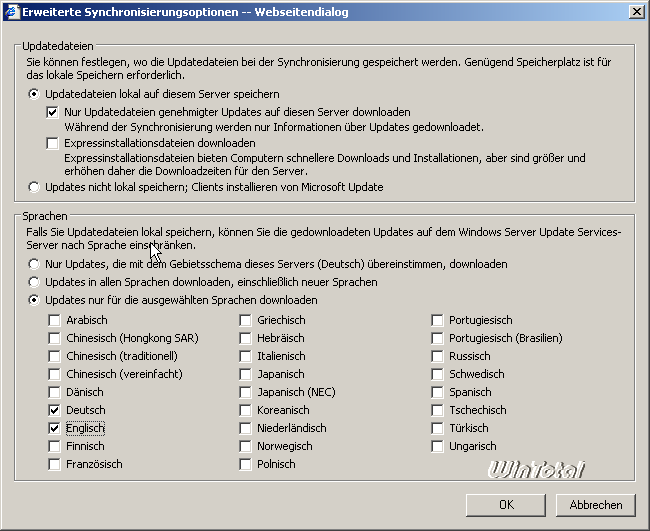Tick the Polnisch checkbox
The width and height of the screenshot is (650, 531).
point(245,464)
